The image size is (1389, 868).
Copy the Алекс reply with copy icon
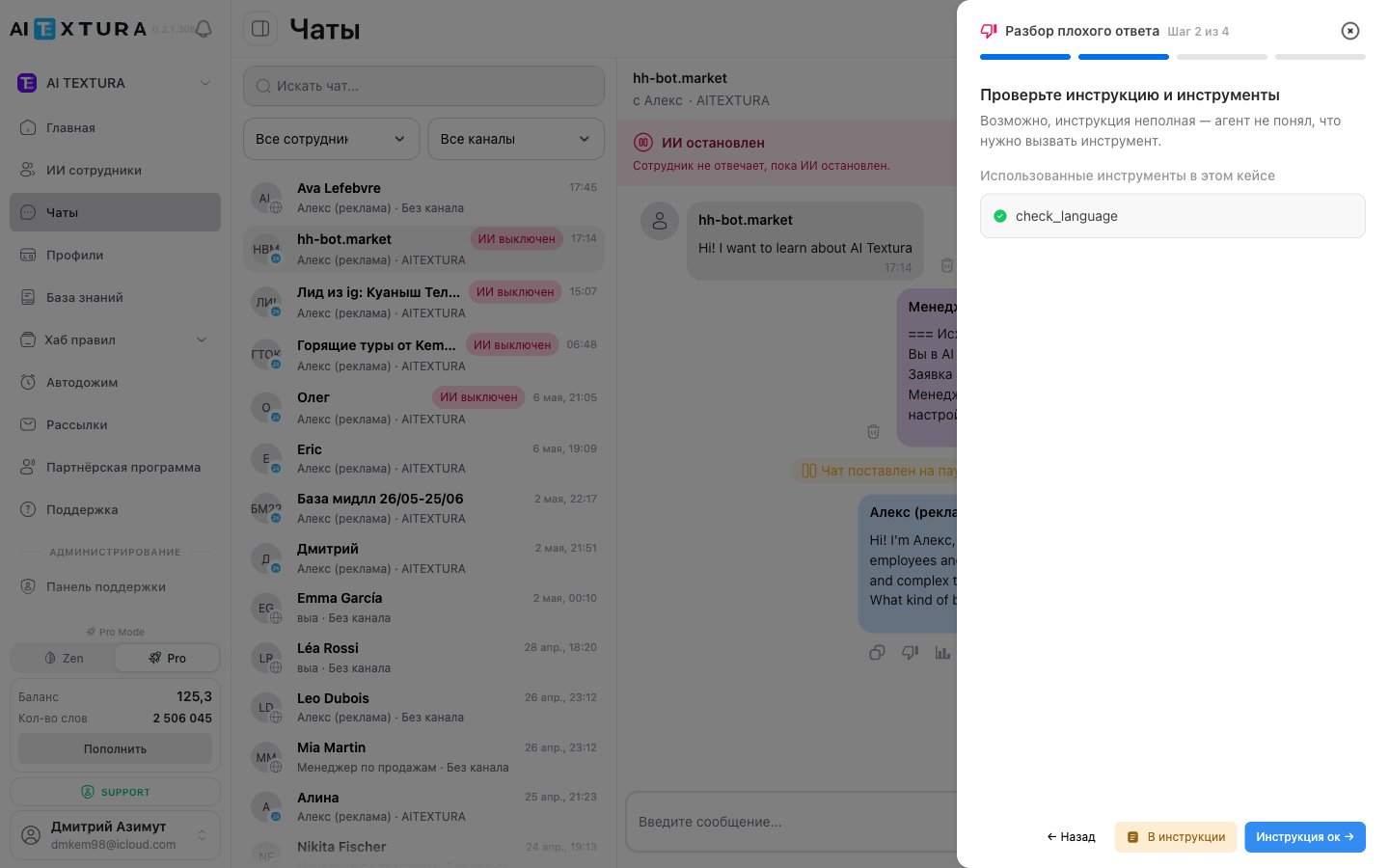click(877, 653)
